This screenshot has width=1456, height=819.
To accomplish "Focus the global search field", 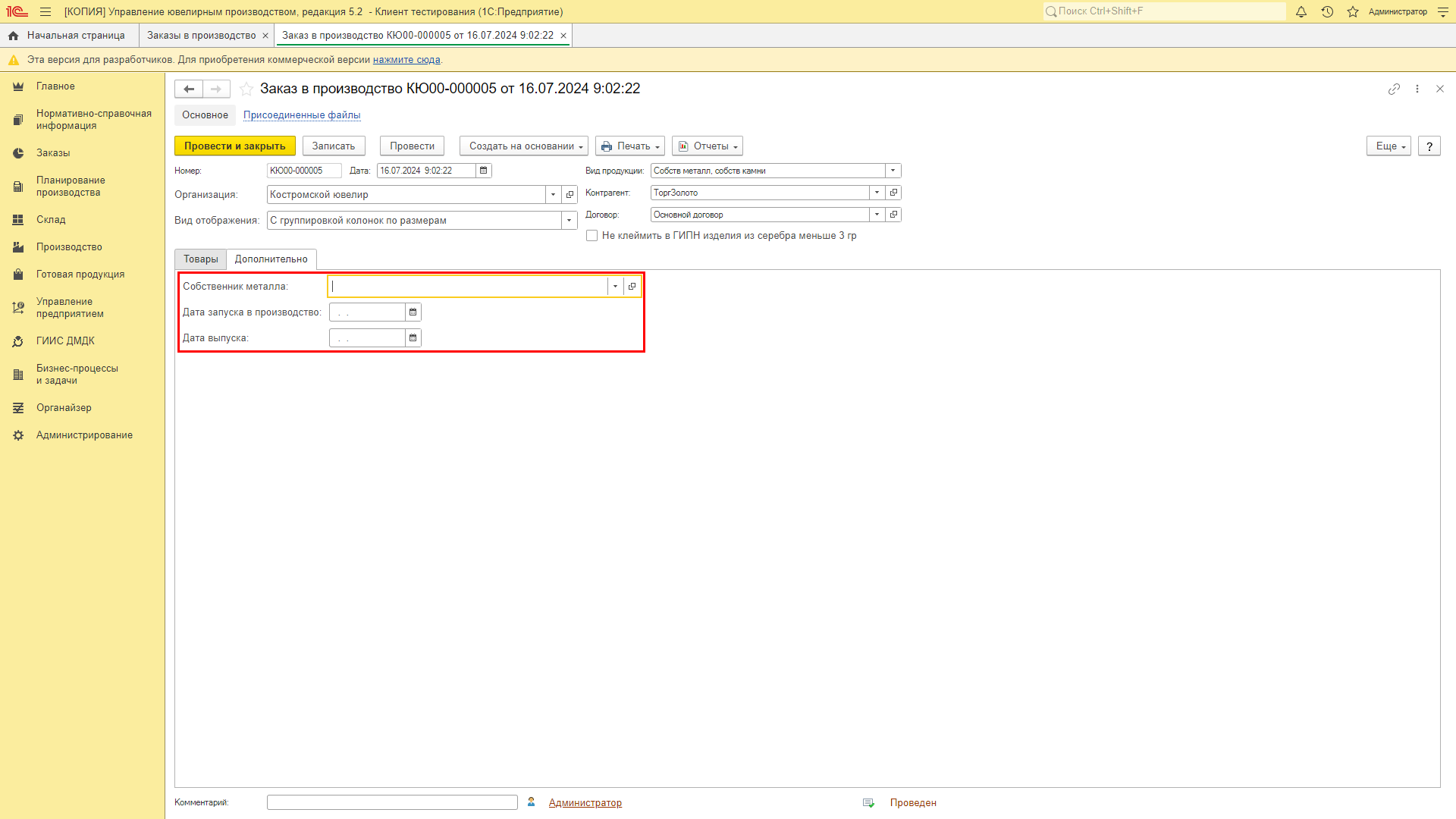I will click(1164, 11).
